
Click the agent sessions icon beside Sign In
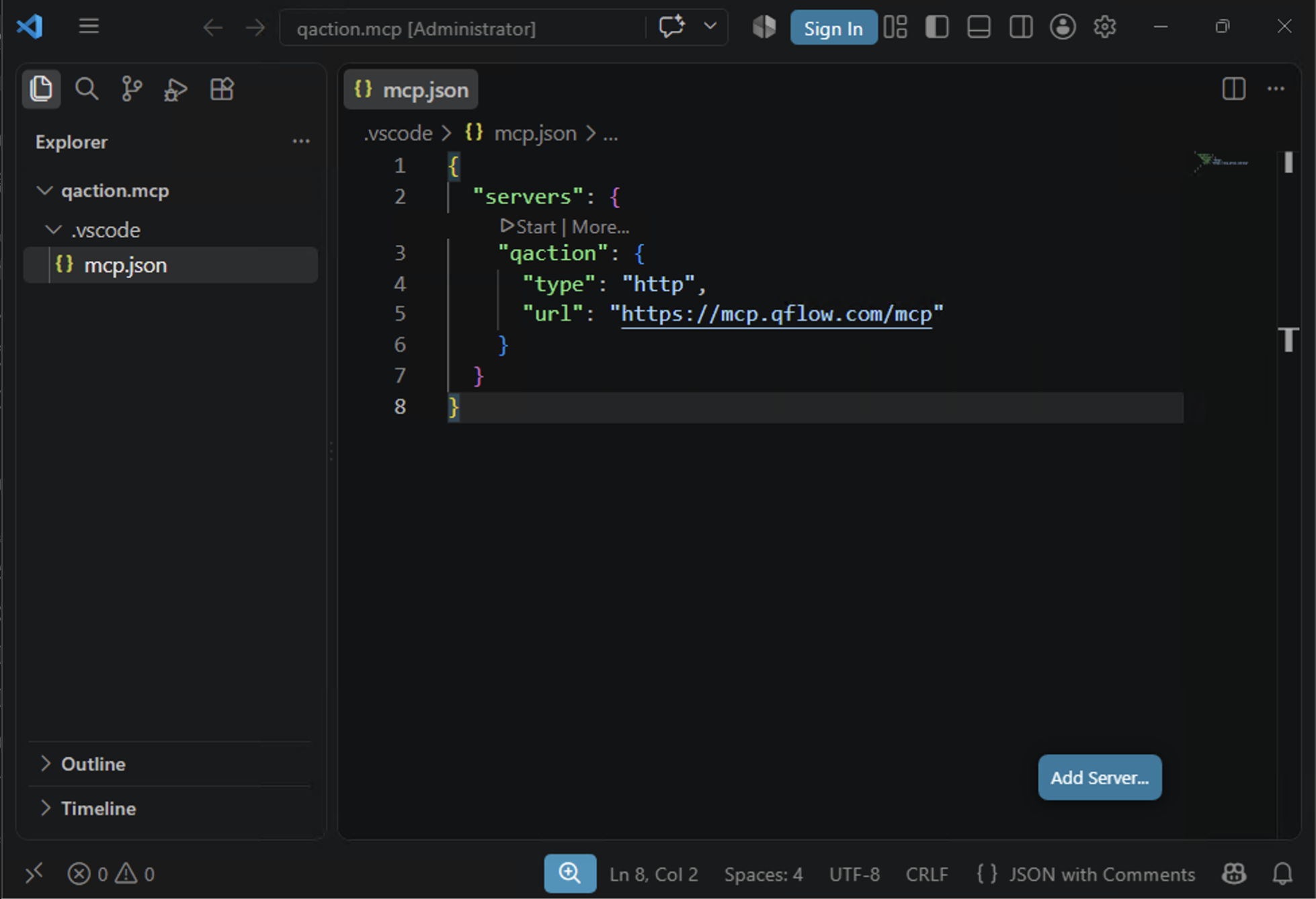coord(764,27)
